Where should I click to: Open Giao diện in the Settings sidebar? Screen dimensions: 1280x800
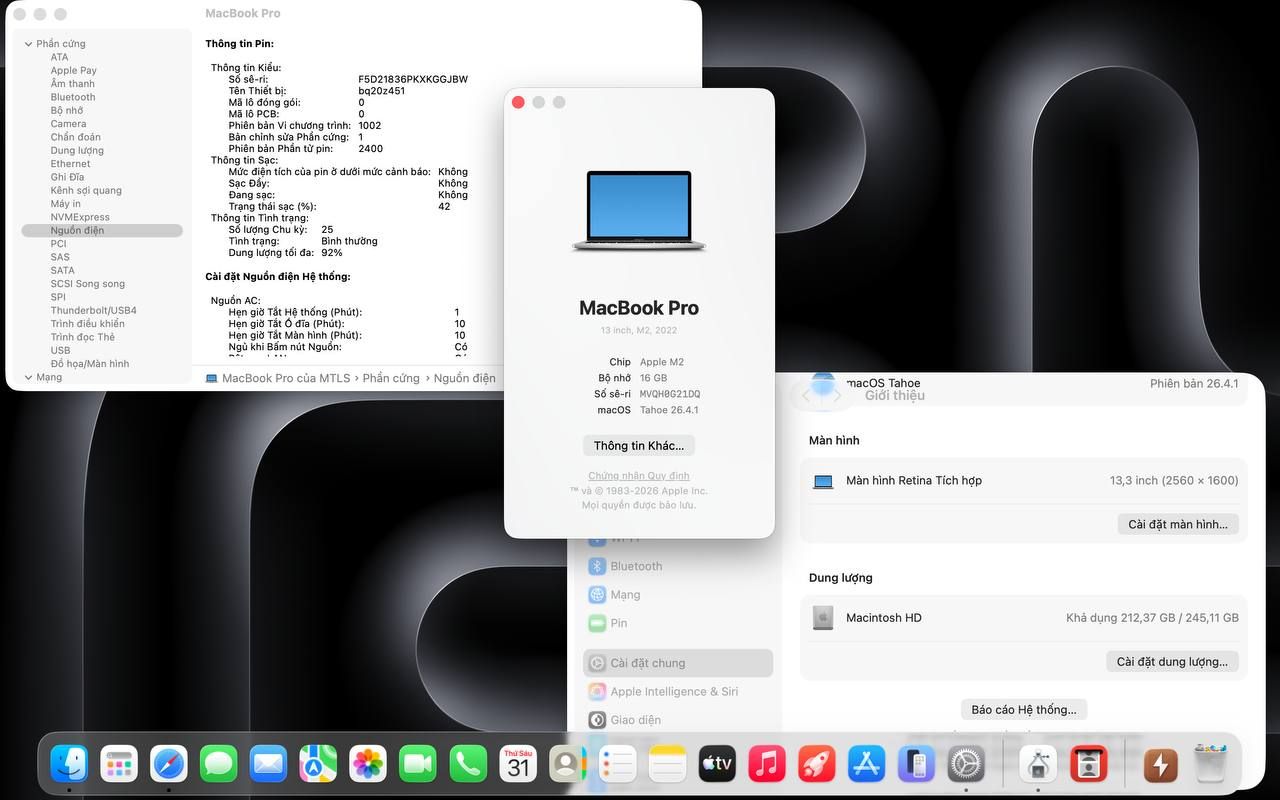click(x=678, y=720)
